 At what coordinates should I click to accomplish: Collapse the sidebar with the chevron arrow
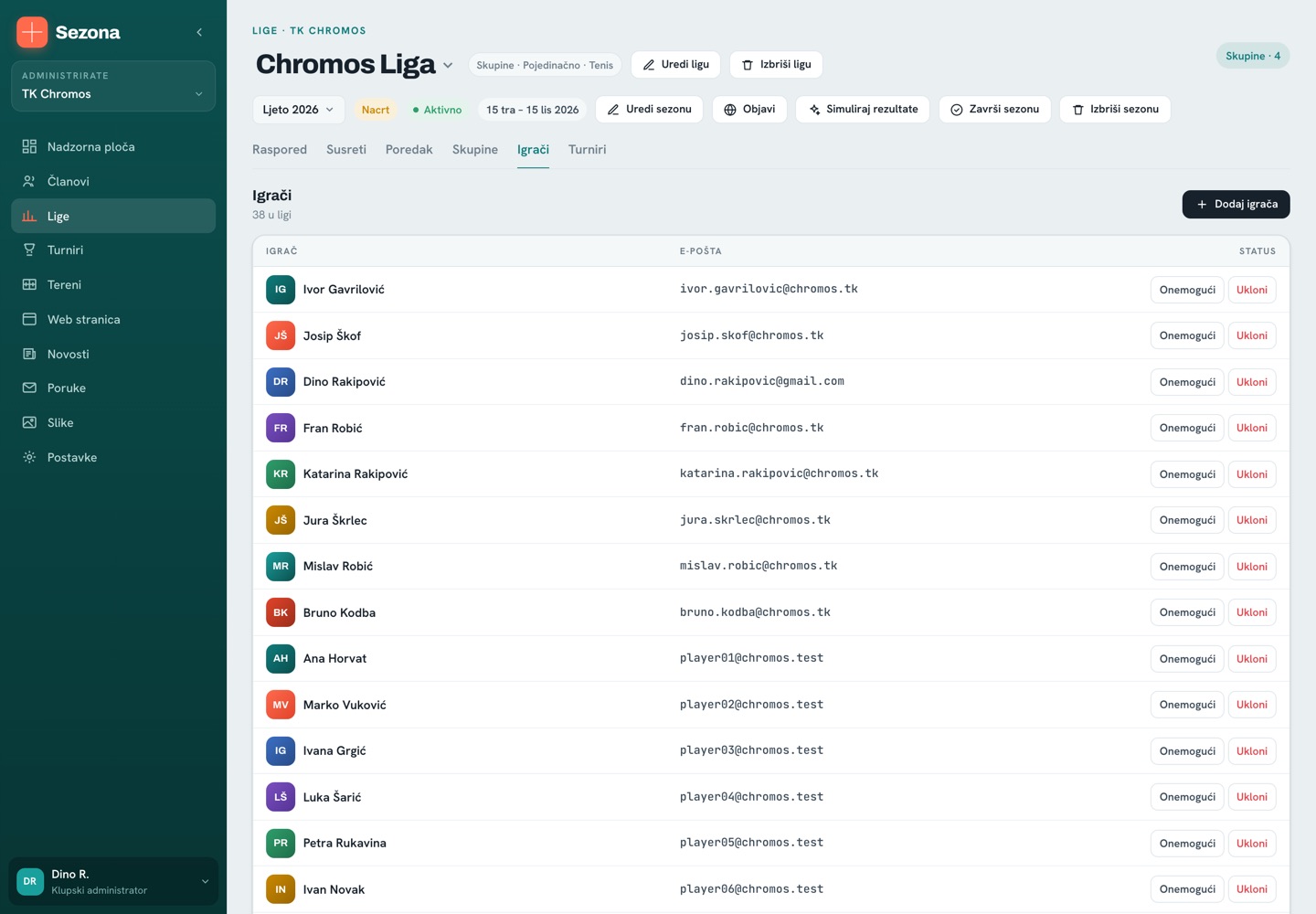199,32
